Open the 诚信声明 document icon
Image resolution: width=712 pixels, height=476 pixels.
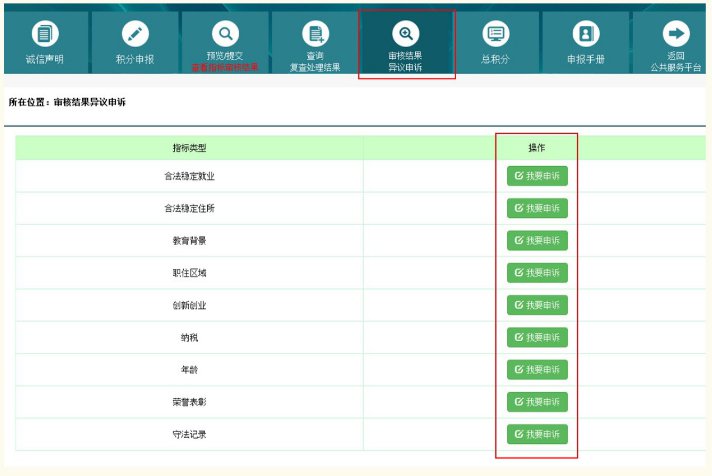[44, 34]
